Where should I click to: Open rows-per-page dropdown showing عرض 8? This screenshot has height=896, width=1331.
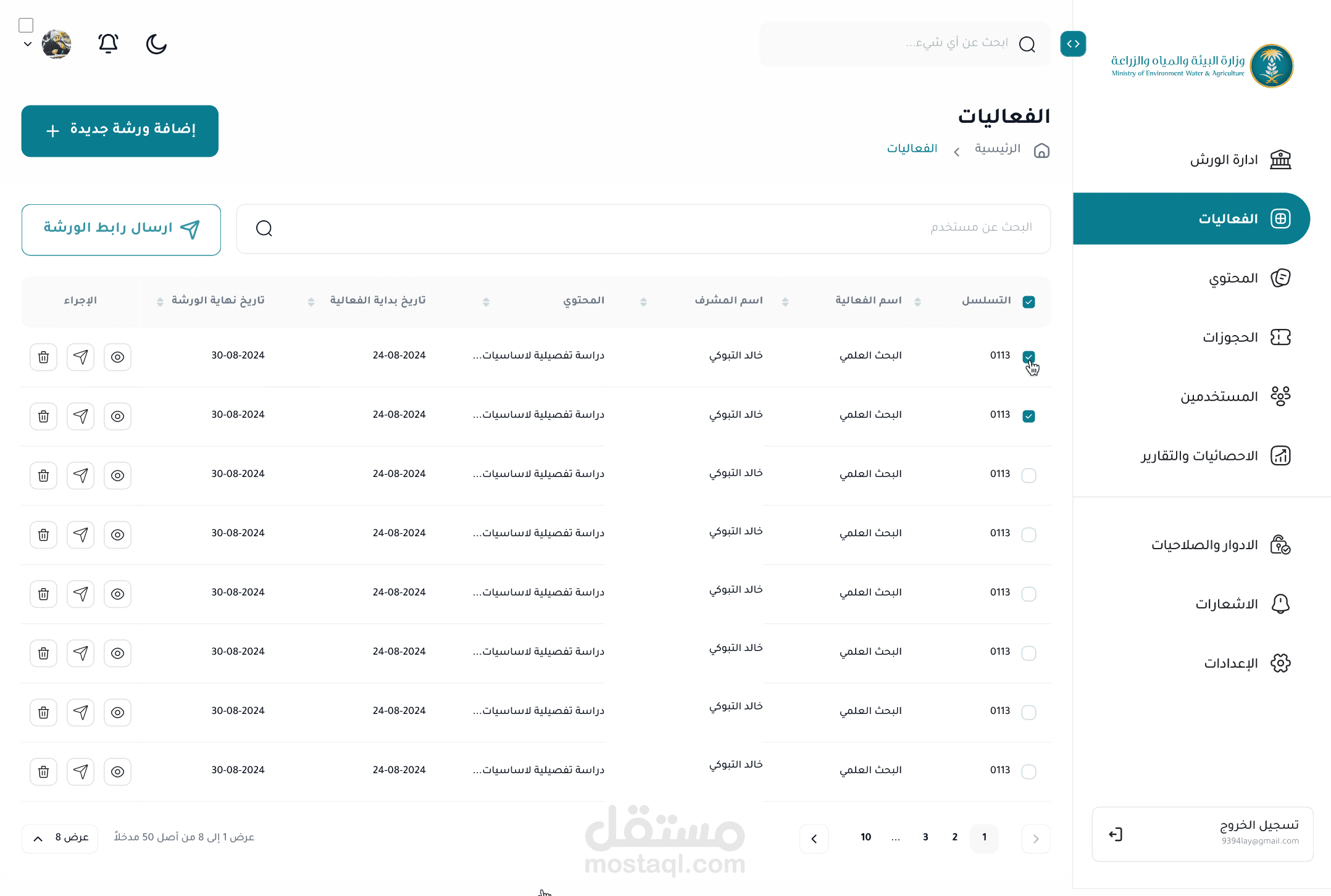[60, 838]
